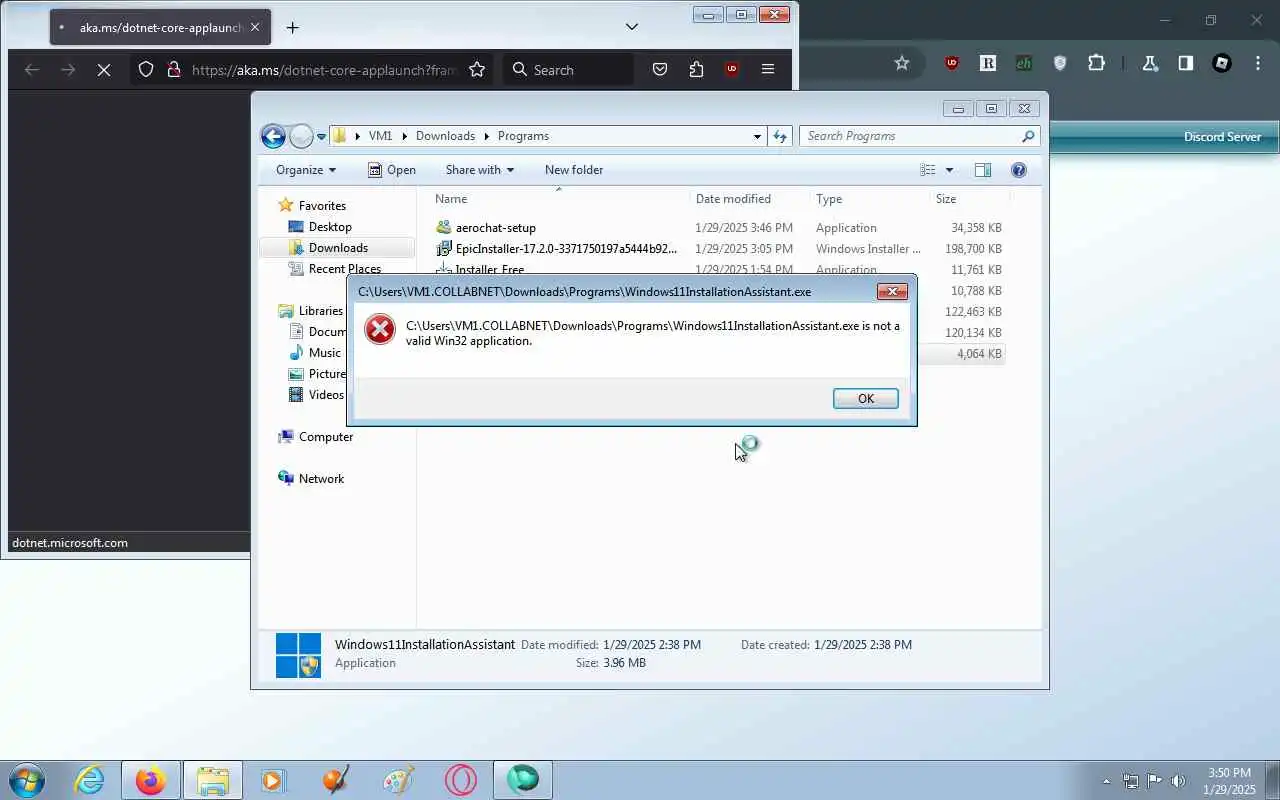Image resolution: width=1280 pixels, height=800 pixels.
Task: Click the search magnifier in Explorer
Action: (1028, 136)
